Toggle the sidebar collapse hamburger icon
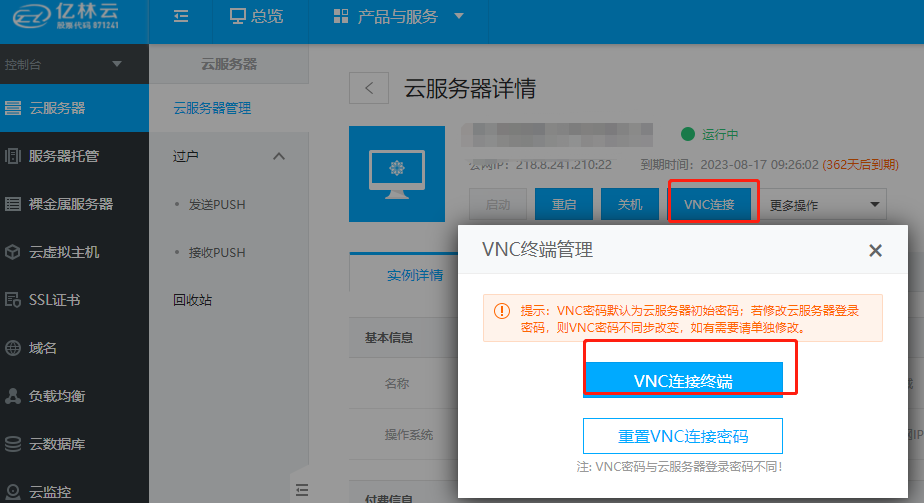This screenshot has width=924, height=503. click(181, 16)
